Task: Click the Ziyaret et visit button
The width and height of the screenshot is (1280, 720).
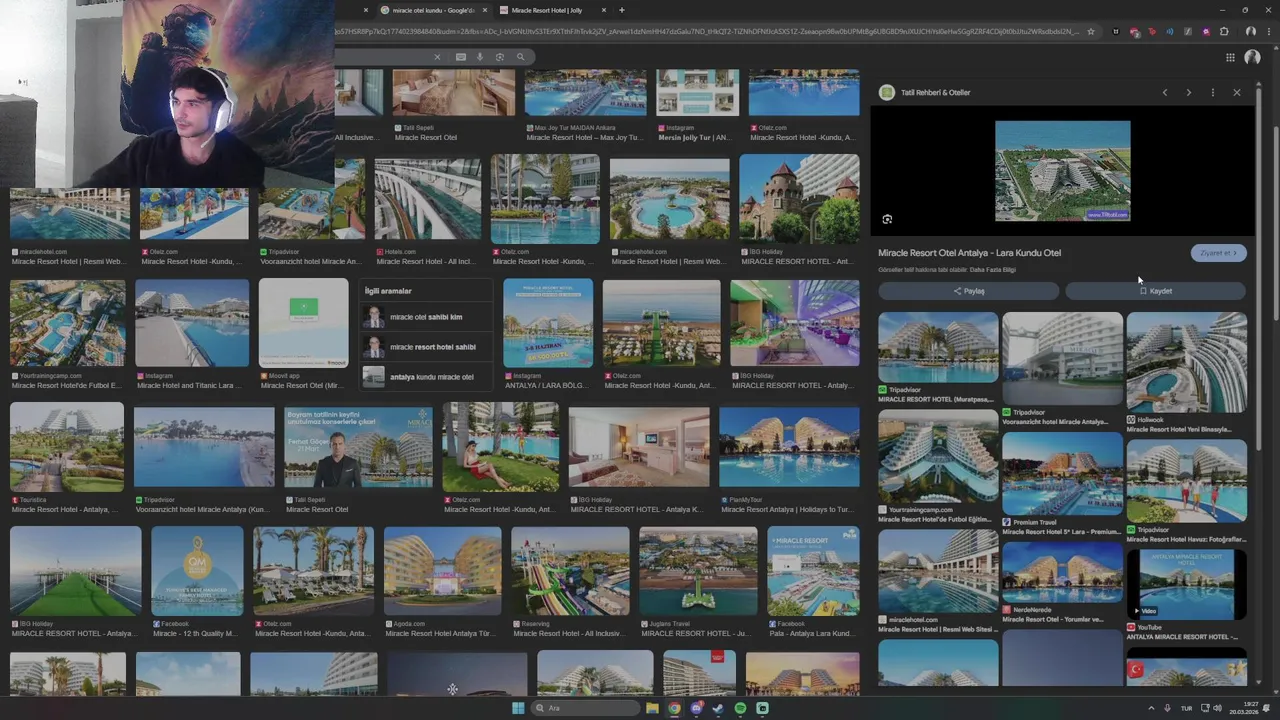Action: (1218, 253)
